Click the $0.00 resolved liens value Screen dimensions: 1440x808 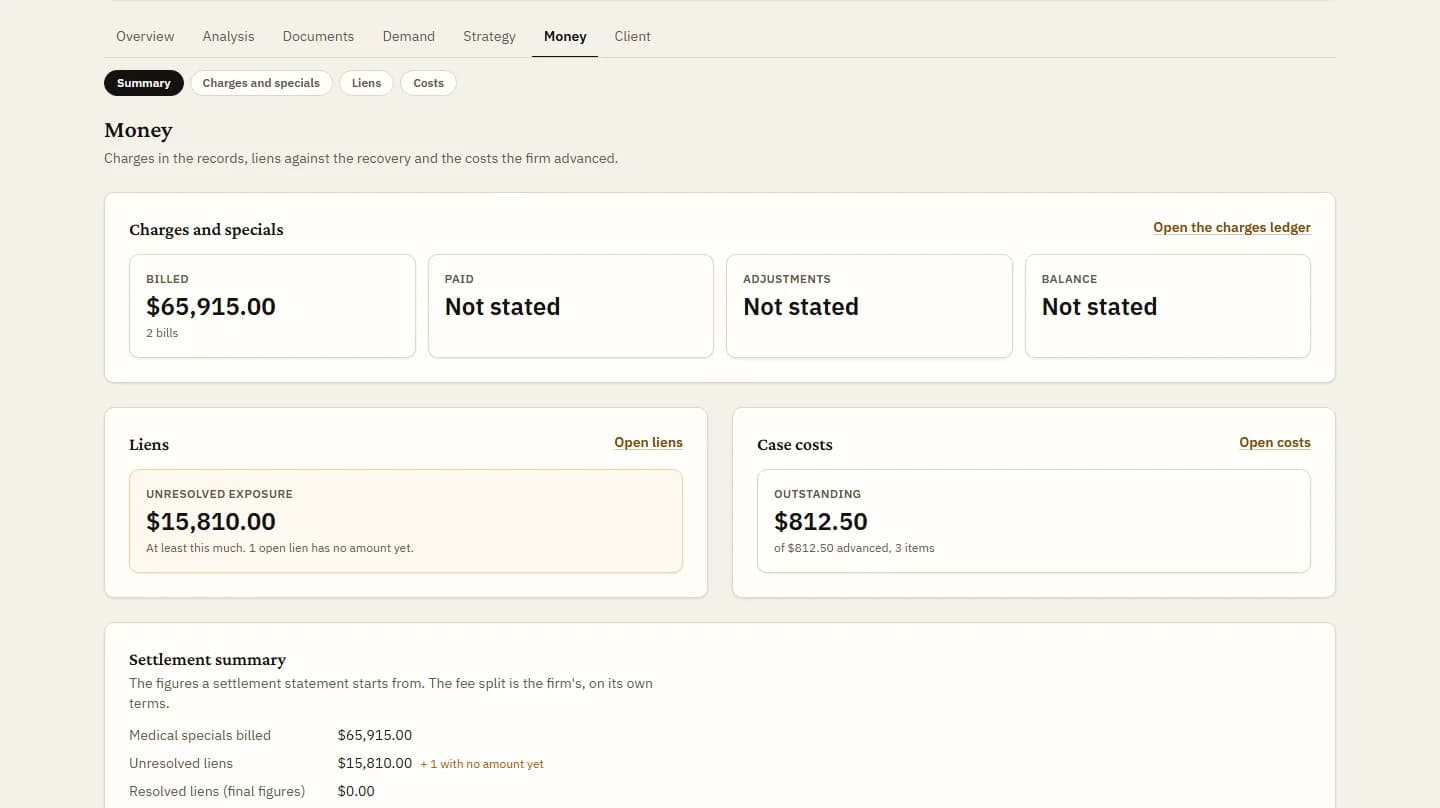pos(356,791)
